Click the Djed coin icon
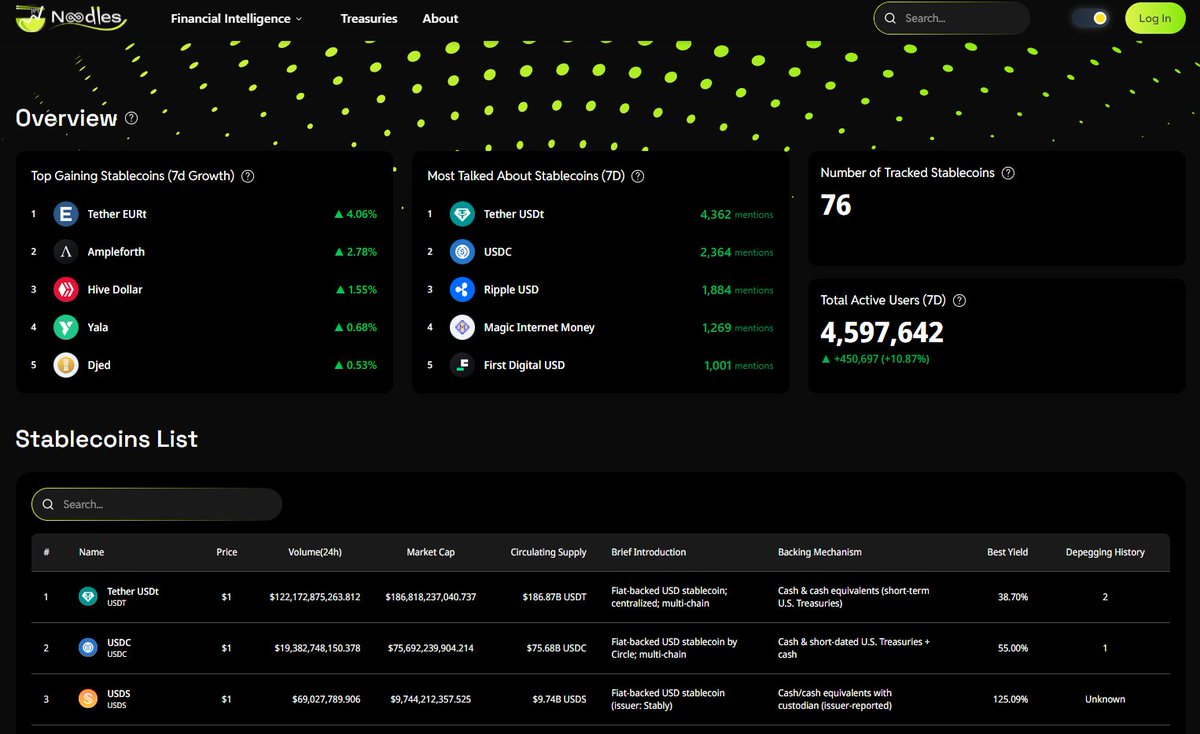1200x734 pixels. (66, 365)
